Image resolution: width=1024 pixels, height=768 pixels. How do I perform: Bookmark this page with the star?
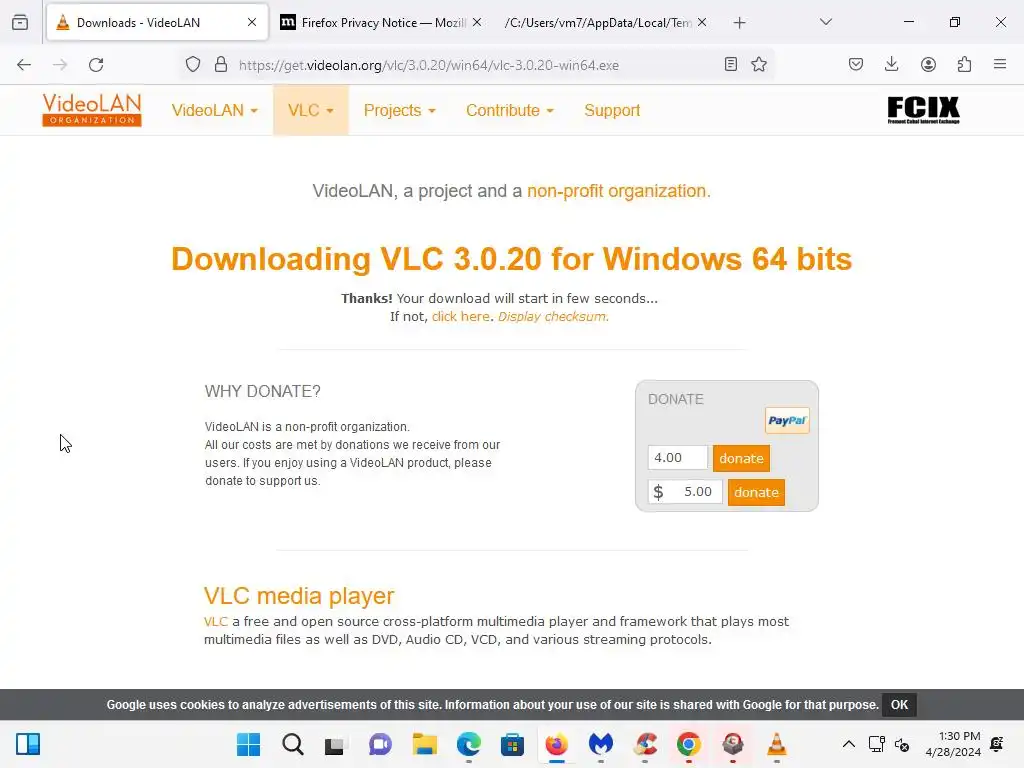click(x=759, y=64)
